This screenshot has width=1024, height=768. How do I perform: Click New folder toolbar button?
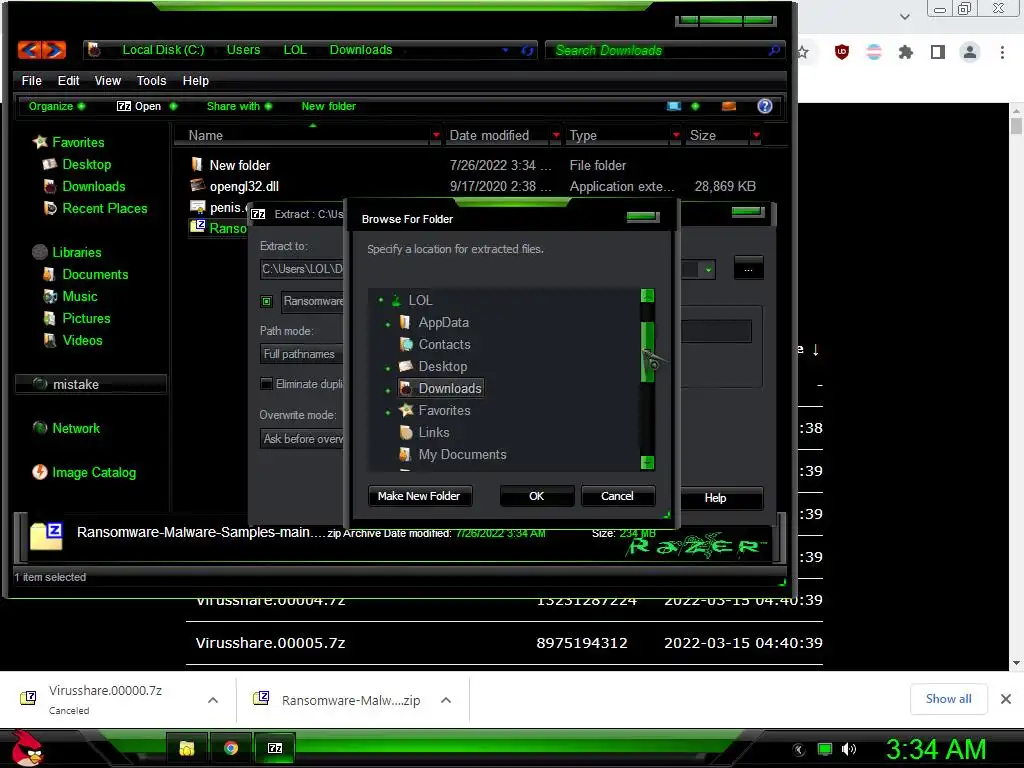[328, 106]
